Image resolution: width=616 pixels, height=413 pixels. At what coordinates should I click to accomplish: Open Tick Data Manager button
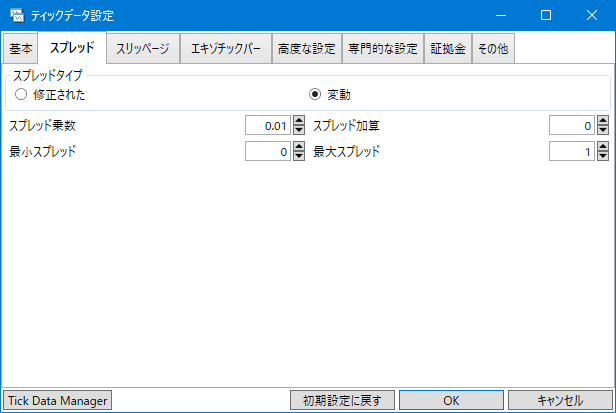click(57, 400)
